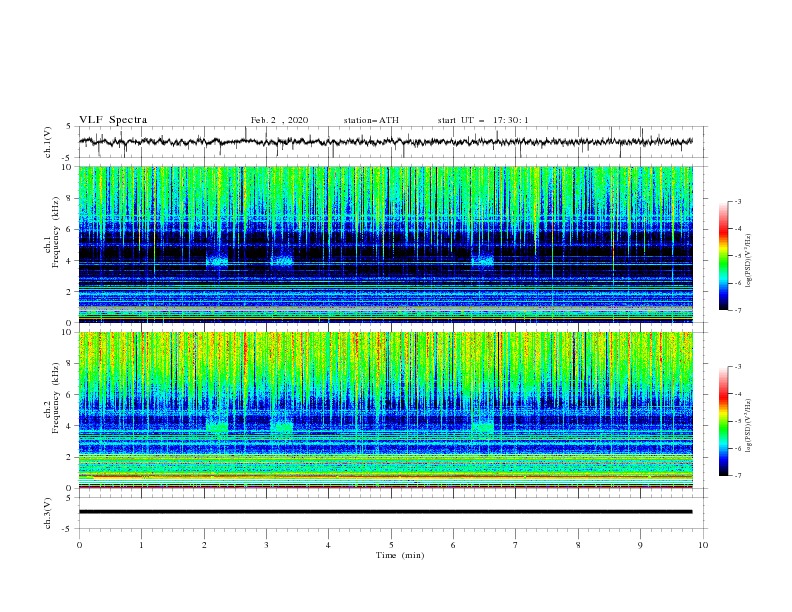The width and height of the screenshot is (792, 612).
Task: Click the "-7" tick of ch.2 colorbar
Action: pyautogui.click(x=738, y=476)
